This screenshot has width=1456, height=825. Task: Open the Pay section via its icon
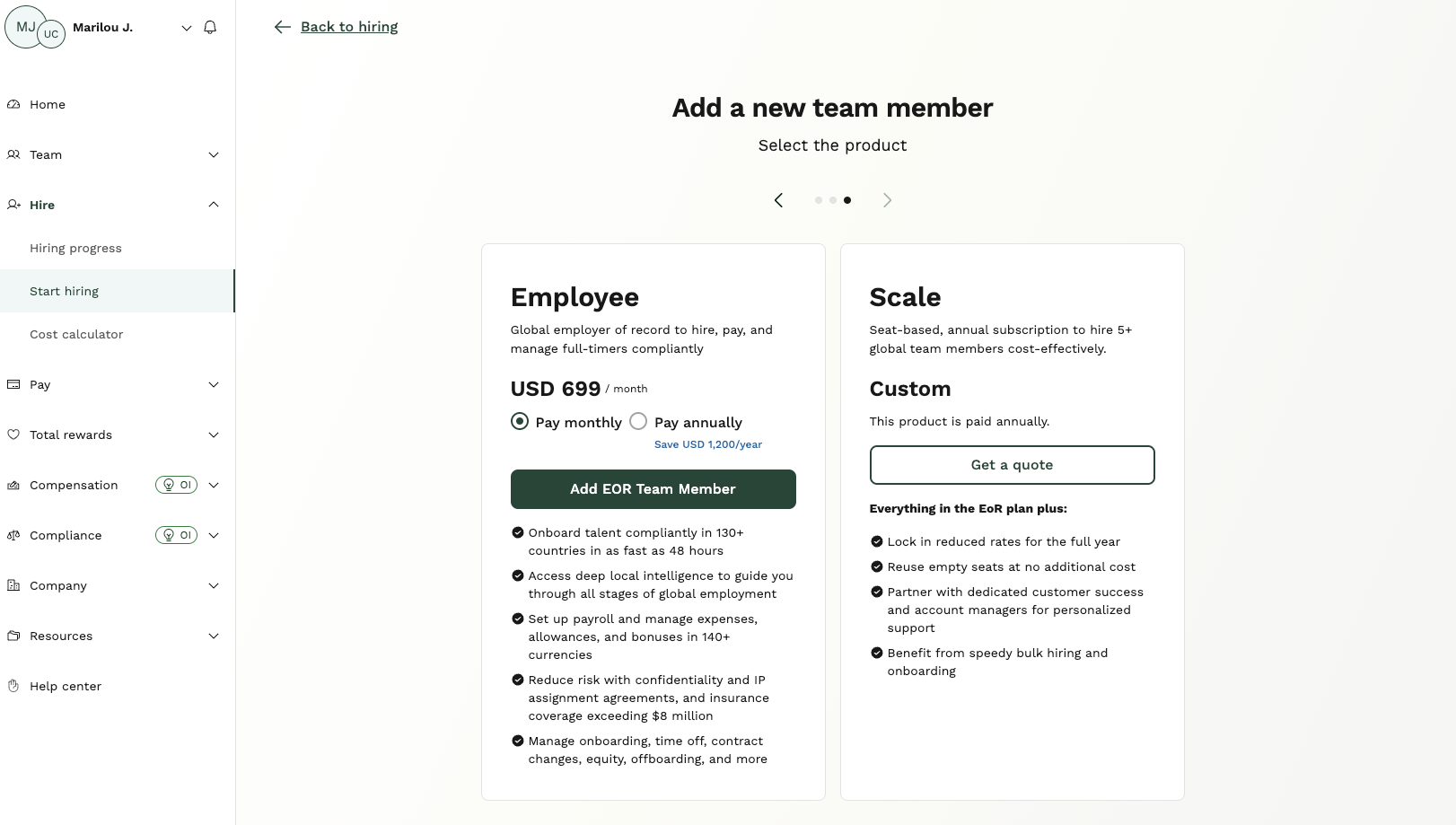pos(13,384)
